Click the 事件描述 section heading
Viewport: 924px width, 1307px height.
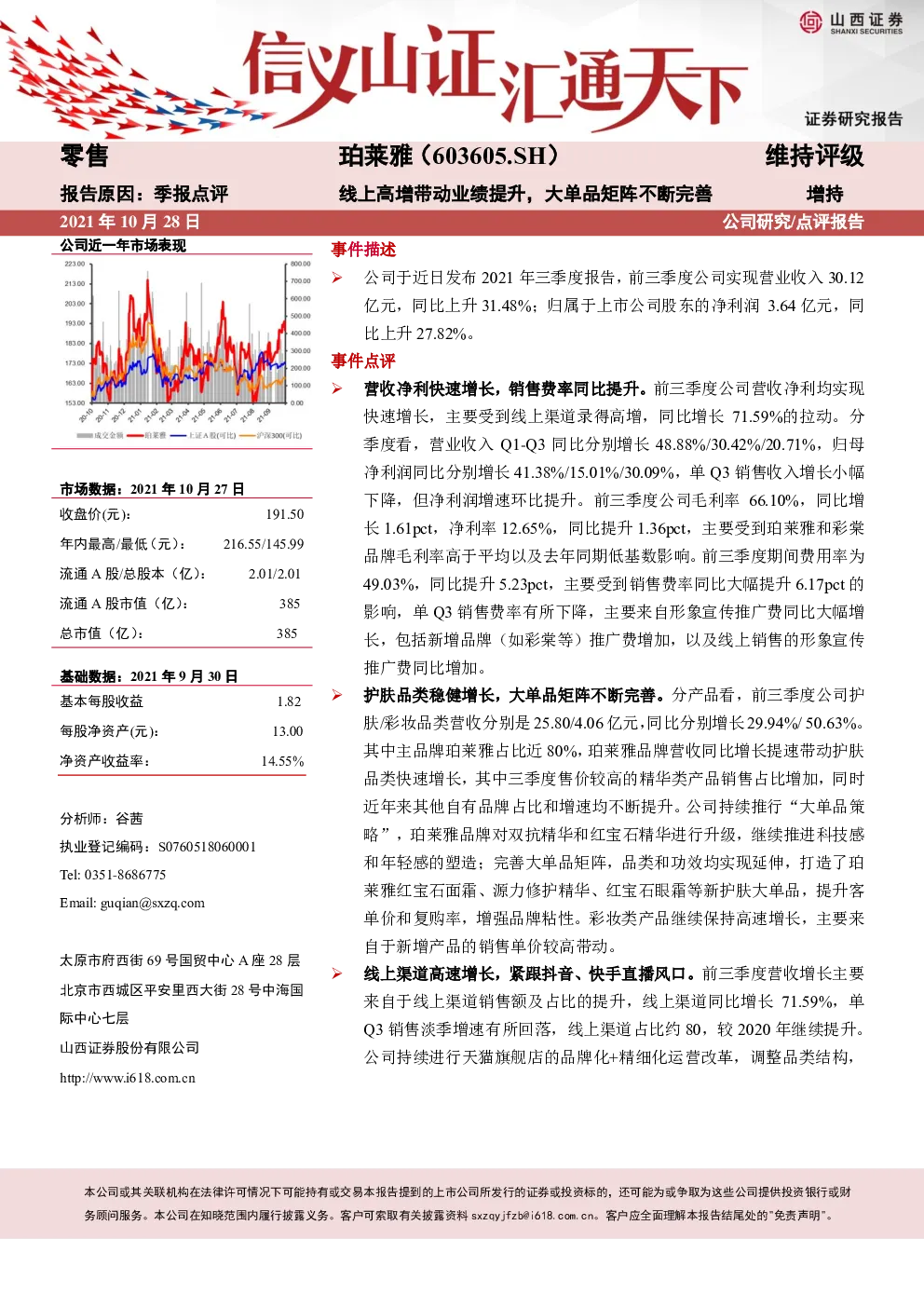pyautogui.click(x=363, y=250)
